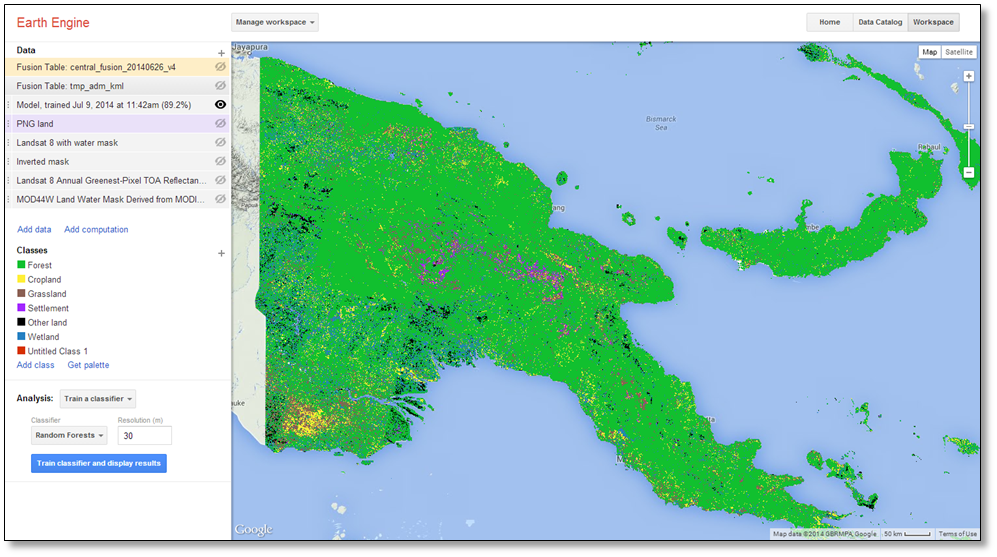Click the green Forest color swatch

point(21,265)
